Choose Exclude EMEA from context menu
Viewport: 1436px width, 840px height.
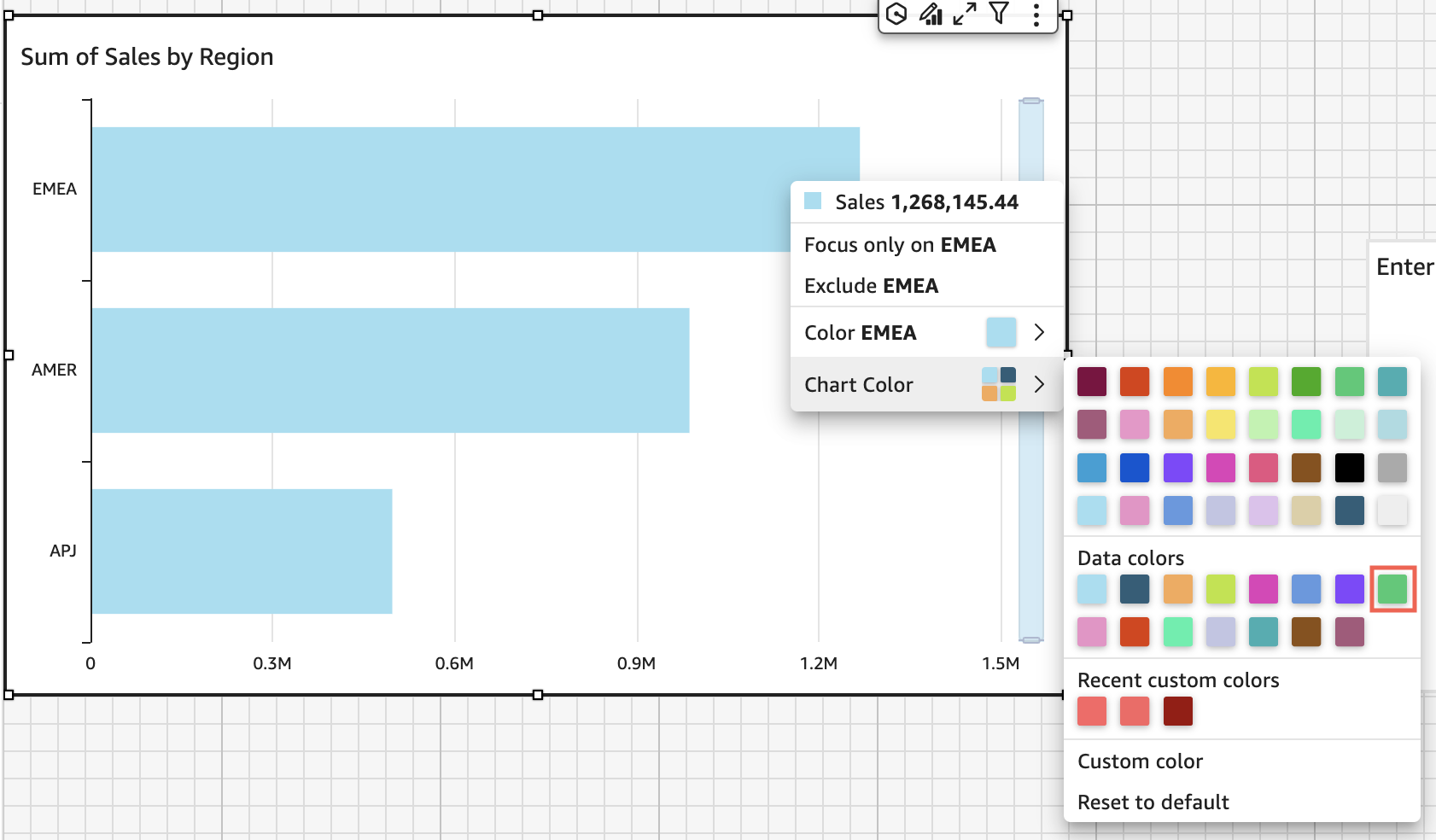click(x=871, y=286)
